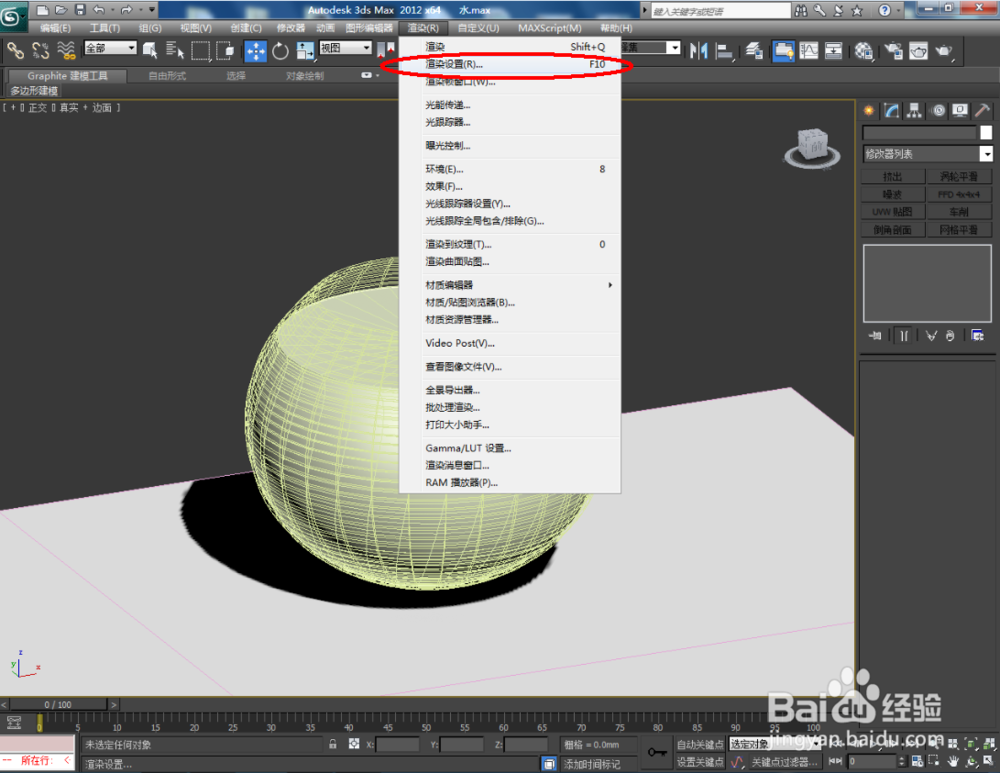1000x773 pixels.
Task: Open the reference coordinate dropdown showing 视图
Action: click(x=345, y=48)
